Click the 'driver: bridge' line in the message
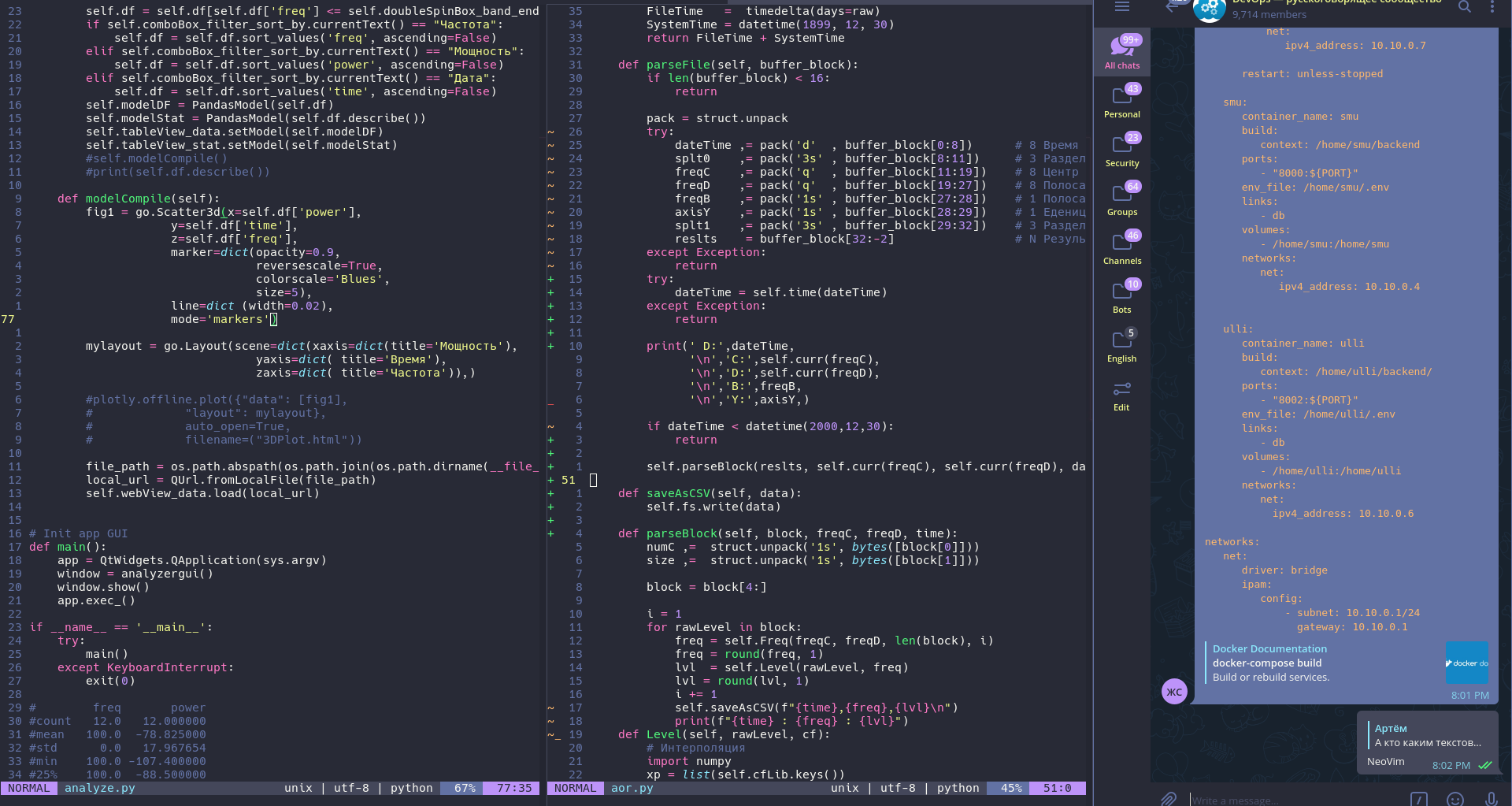Image resolution: width=1512 pixels, height=806 pixels. point(1284,570)
